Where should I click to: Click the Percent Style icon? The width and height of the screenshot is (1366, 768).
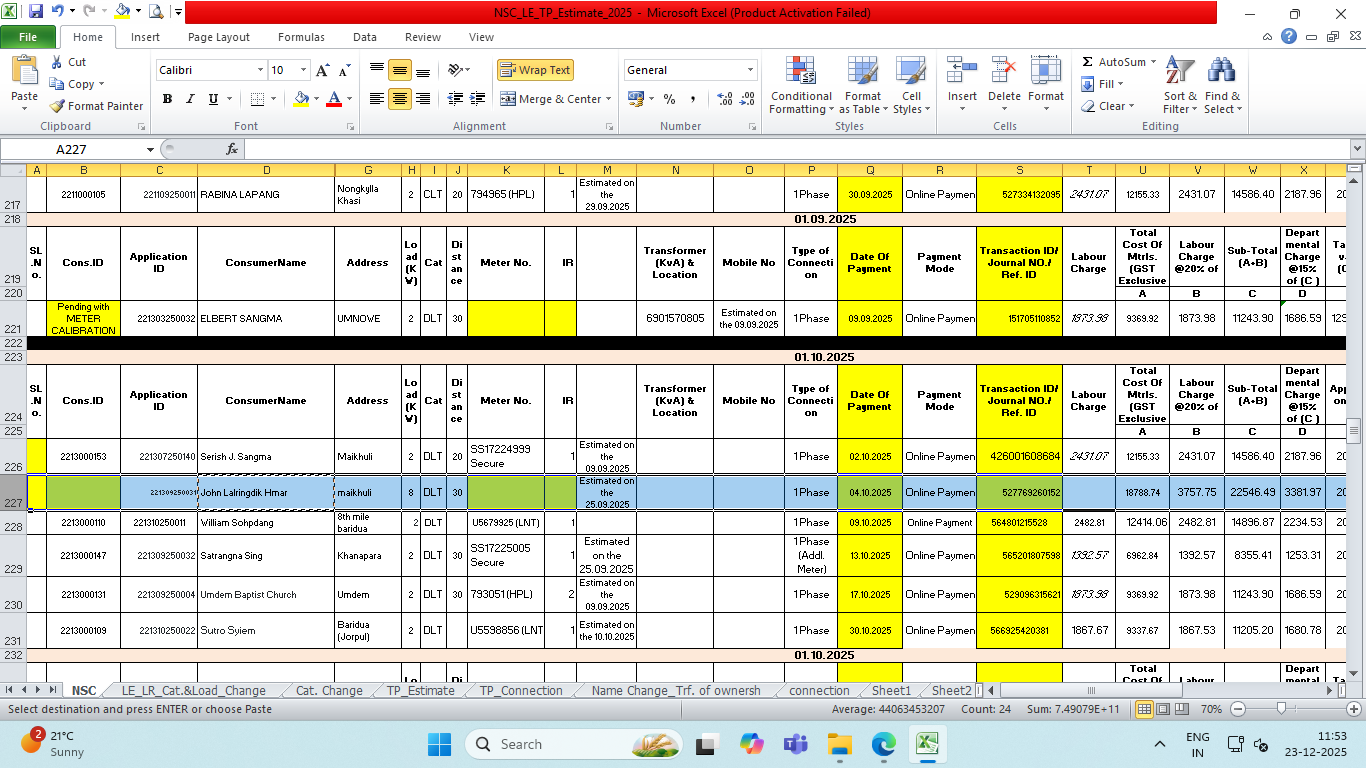tap(669, 99)
